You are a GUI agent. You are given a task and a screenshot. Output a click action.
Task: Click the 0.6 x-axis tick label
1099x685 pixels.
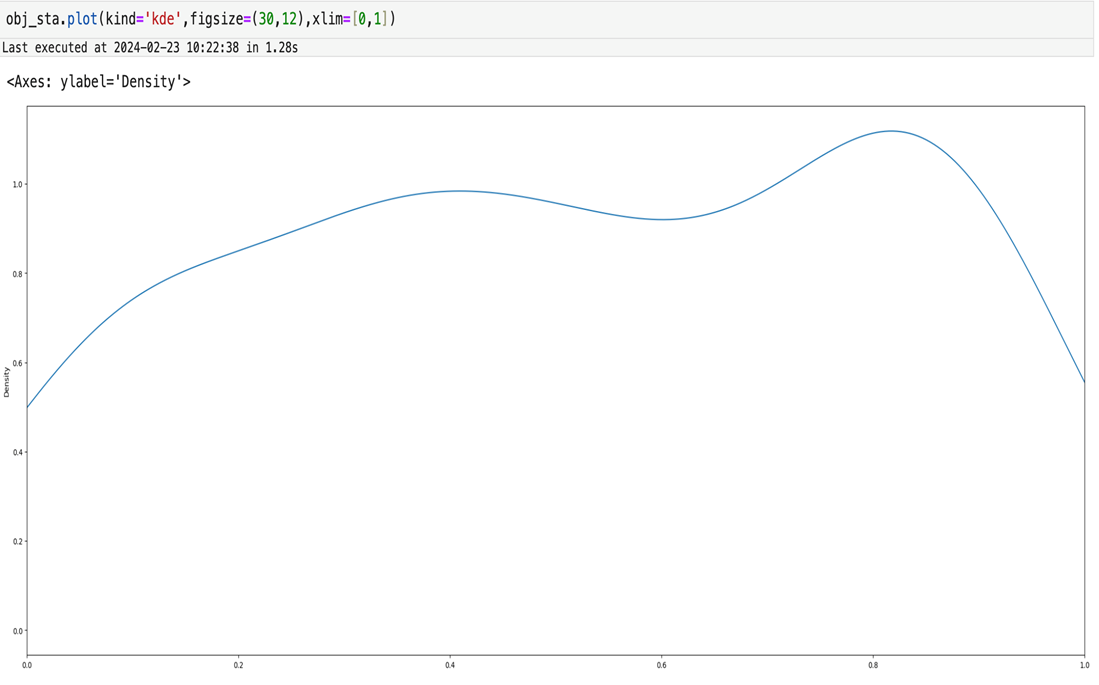coord(662,665)
